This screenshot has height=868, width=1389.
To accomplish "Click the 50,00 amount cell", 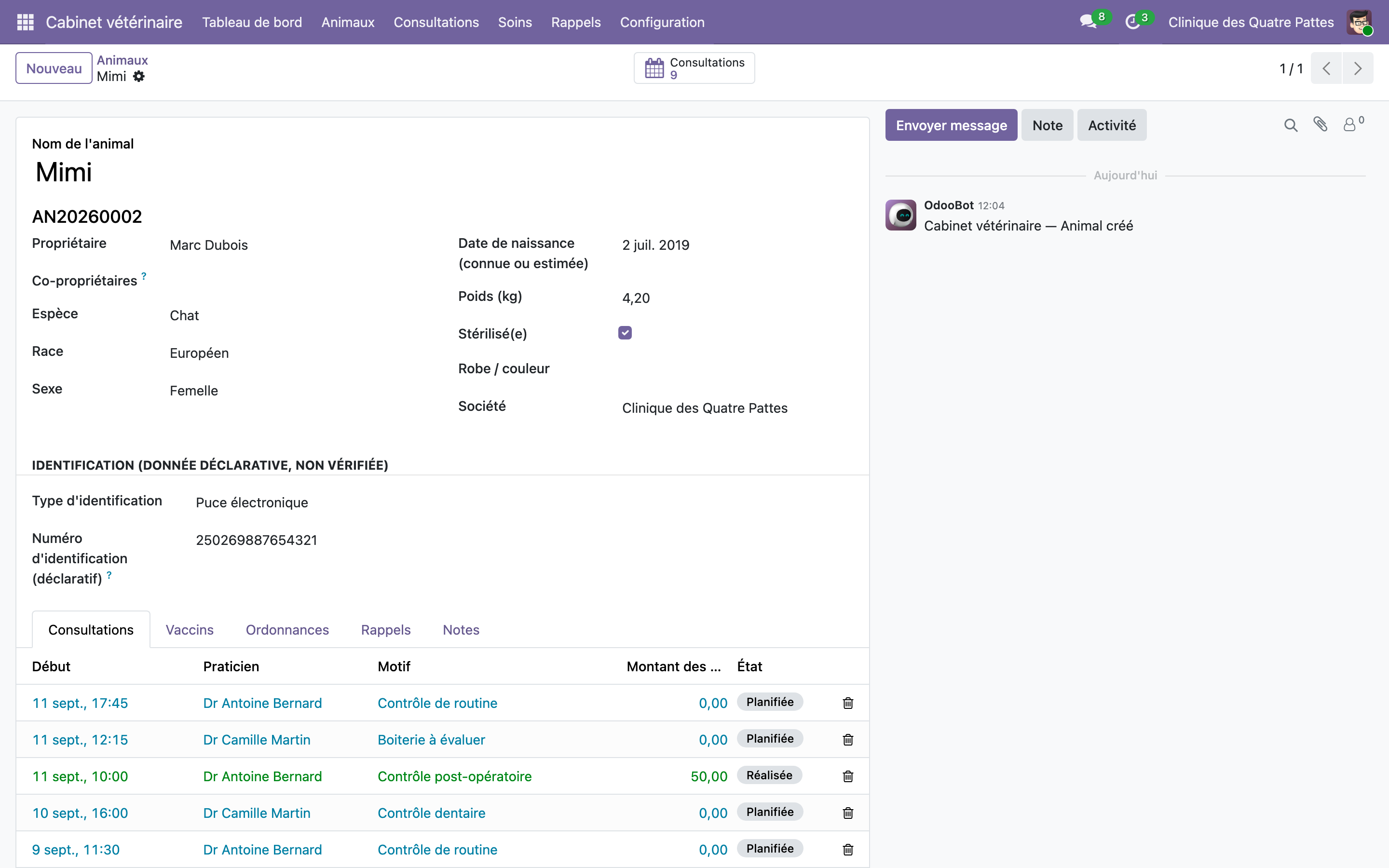I will point(709,777).
